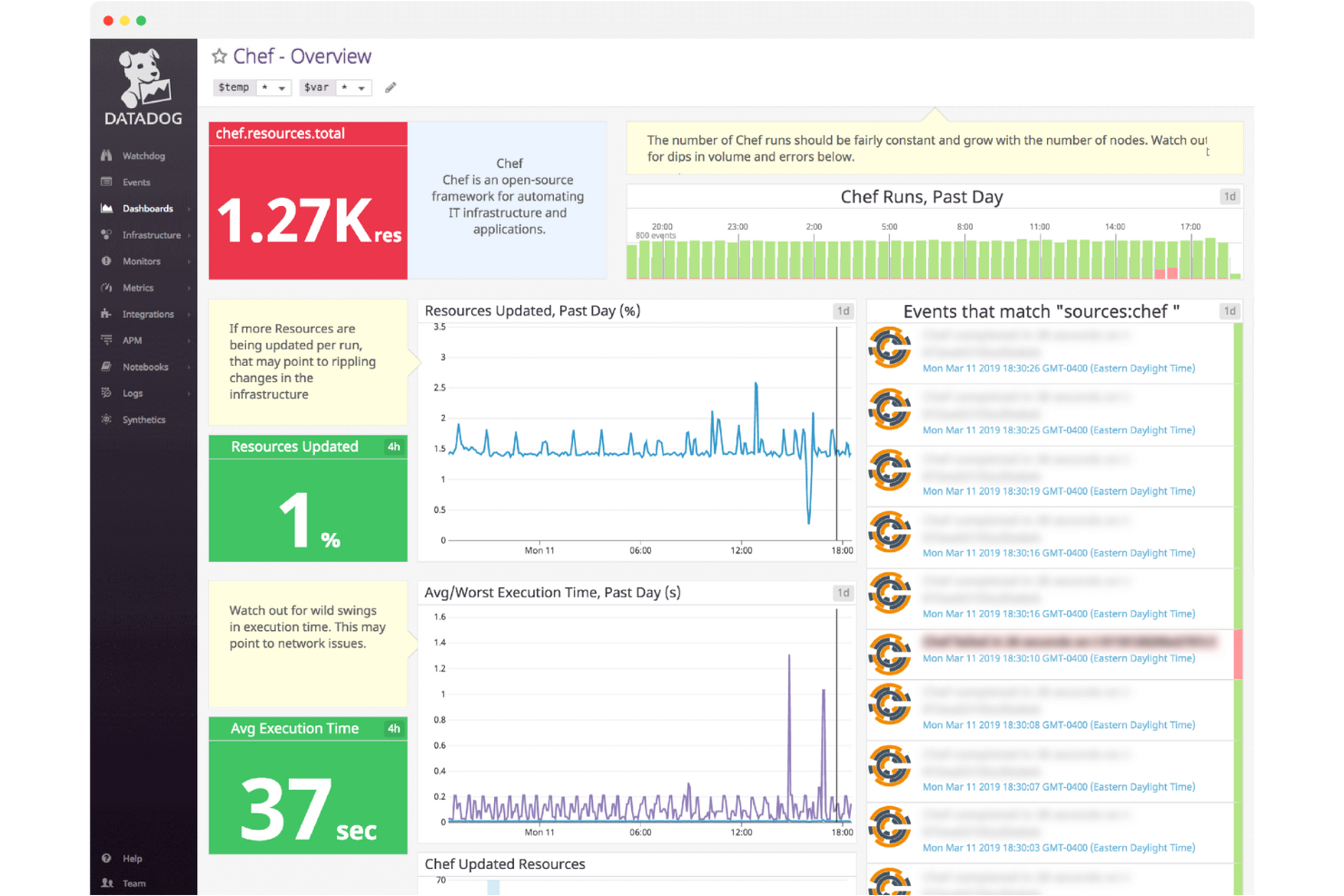Expand Integrations submenu arrow

click(x=189, y=314)
